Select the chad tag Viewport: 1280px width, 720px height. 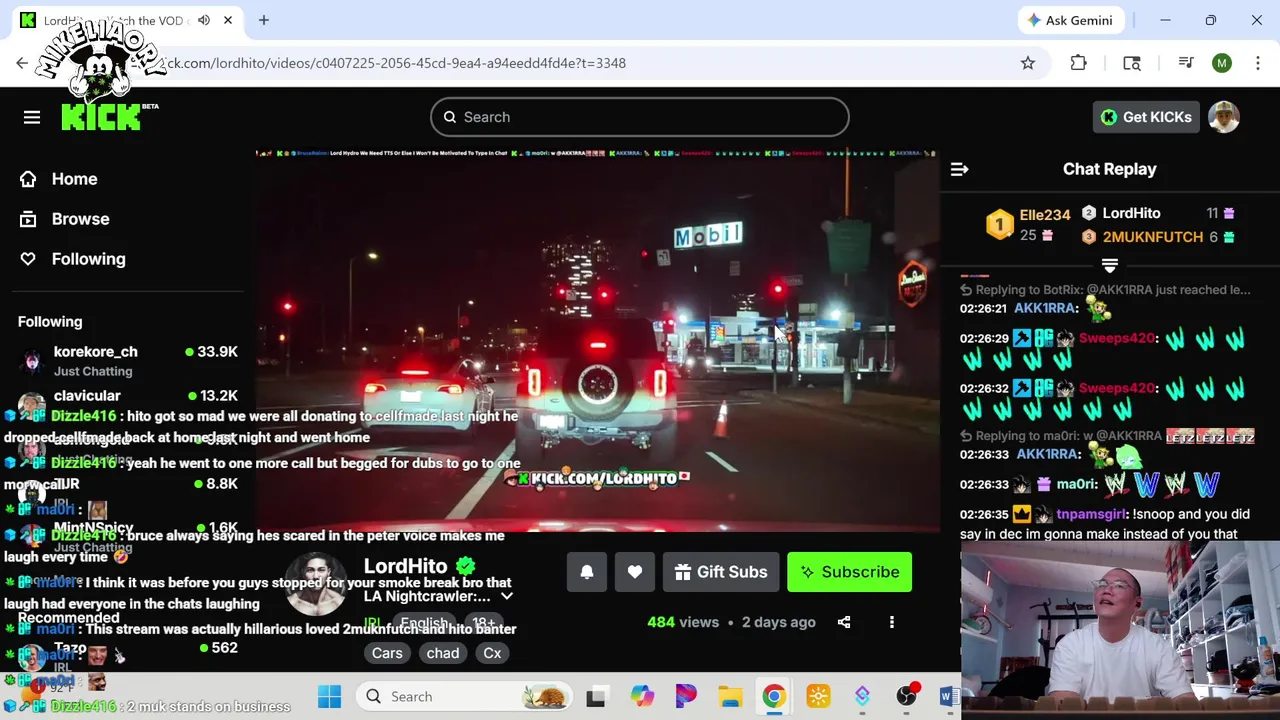click(x=442, y=653)
